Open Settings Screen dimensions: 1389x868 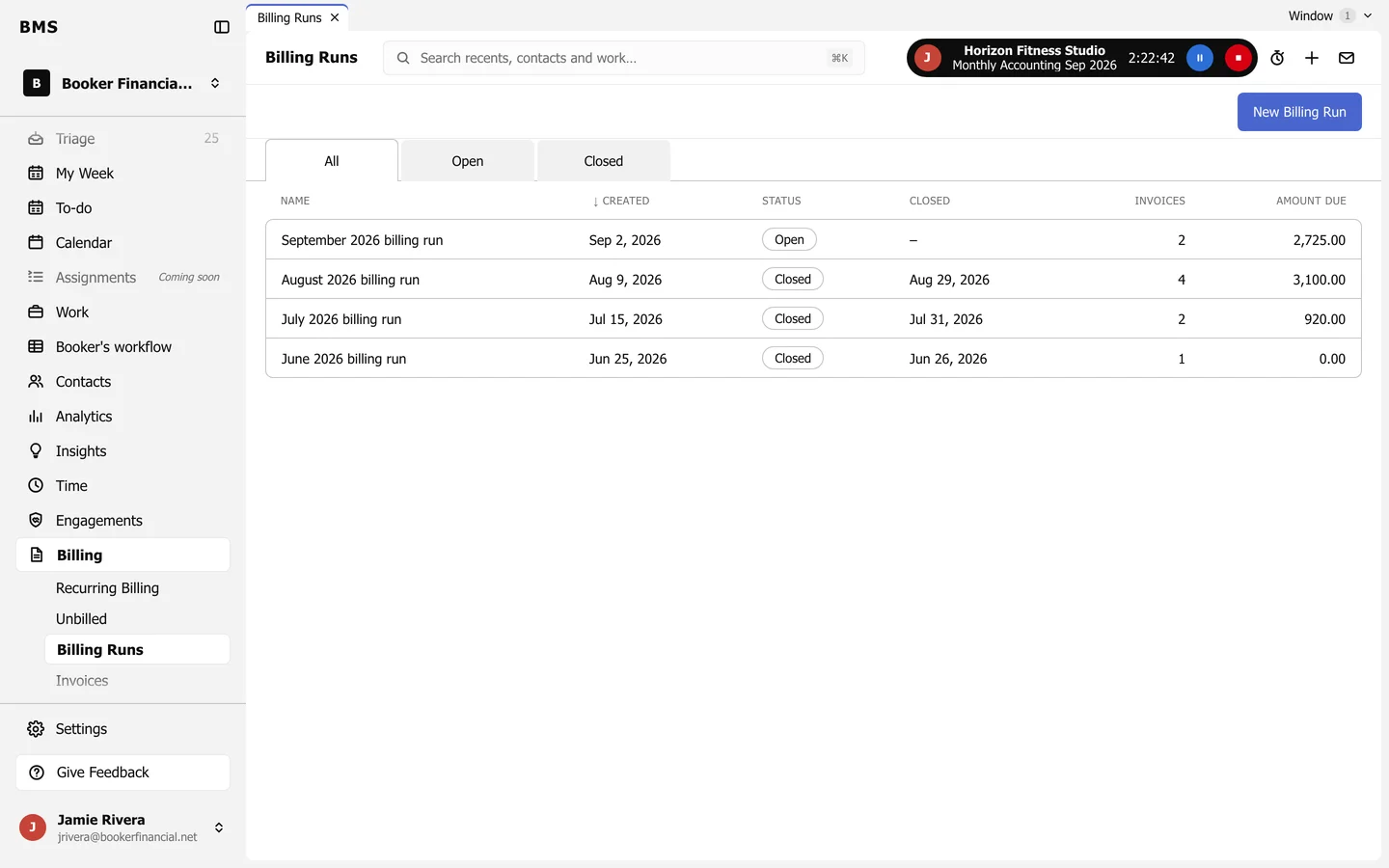tap(123, 729)
